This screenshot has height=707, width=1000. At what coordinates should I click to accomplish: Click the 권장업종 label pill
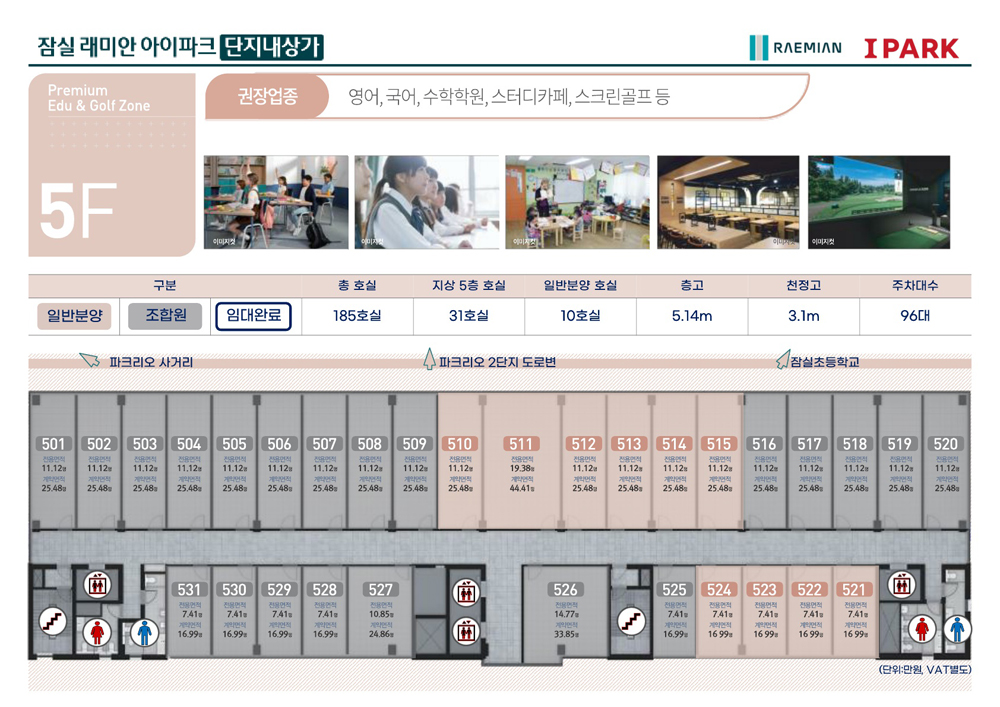[x=267, y=96]
